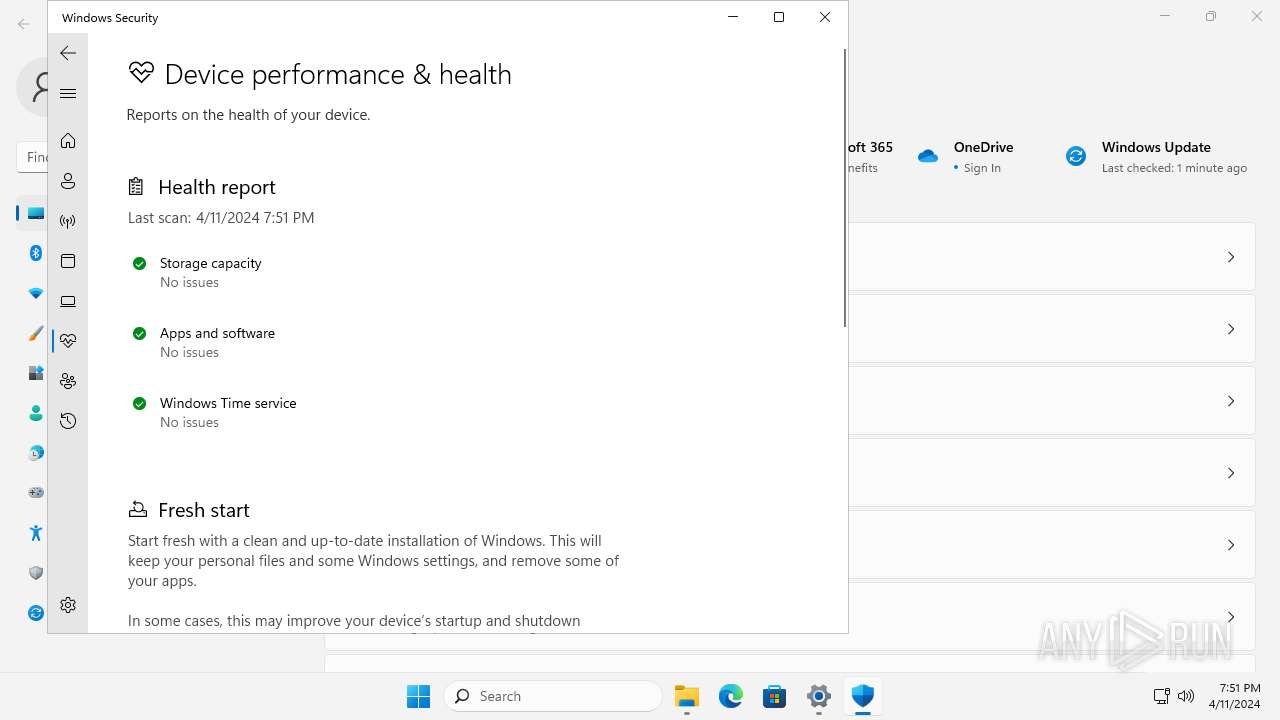Click Windows Security shield in taskbar
Image resolution: width=1280 pixels, height=720 pixels.
click(x=863, y=696)
